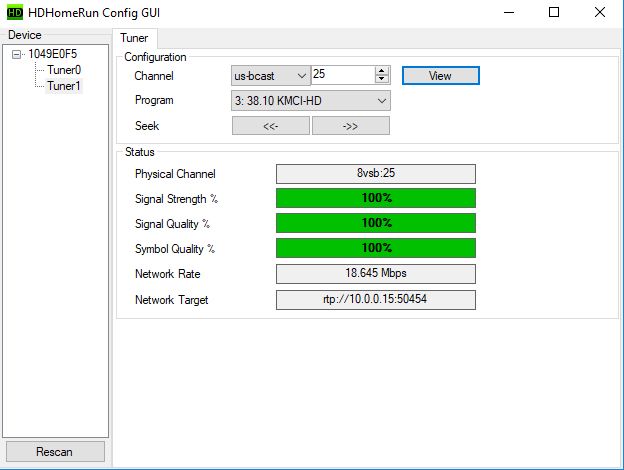Click the Signal Quality % label

[x=172, y=224]
